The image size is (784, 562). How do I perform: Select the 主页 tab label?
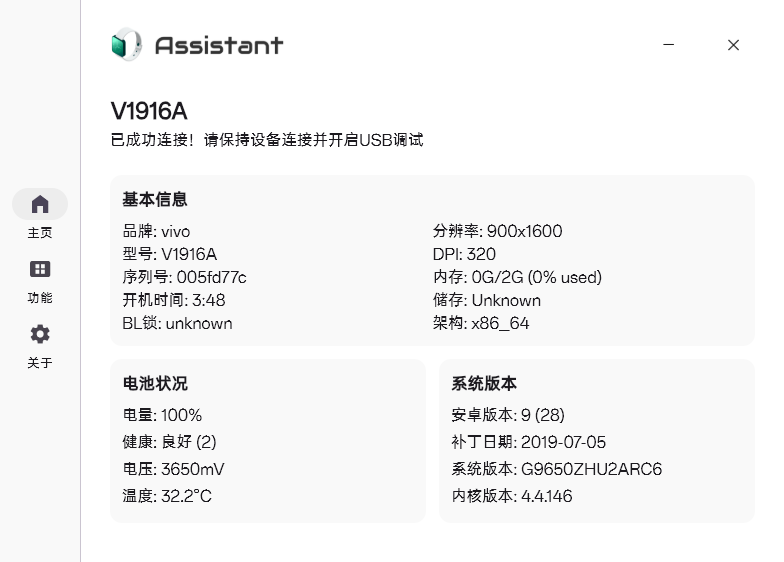tap(40, 233)
